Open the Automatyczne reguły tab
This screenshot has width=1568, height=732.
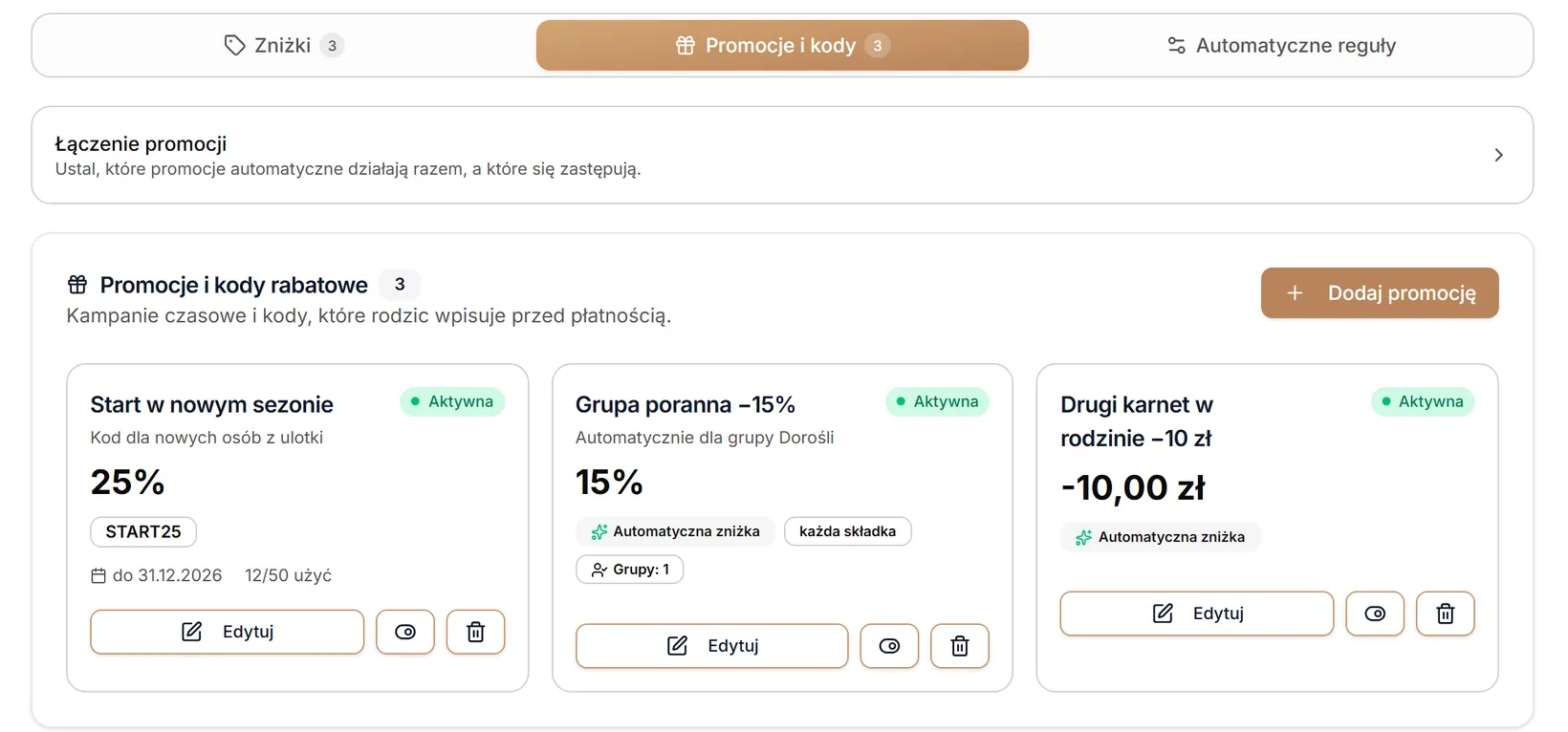tap(1281, 45)
